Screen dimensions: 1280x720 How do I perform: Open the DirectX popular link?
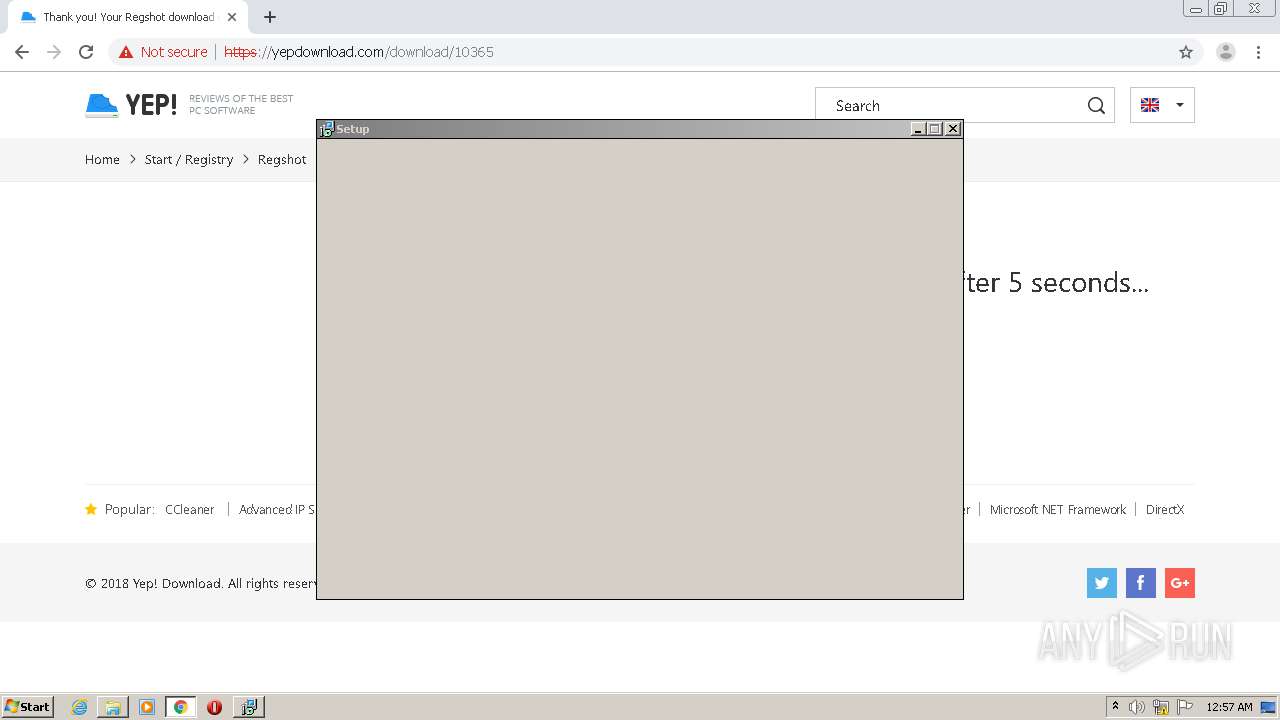pyautogui.click(x=1165, y=509)
